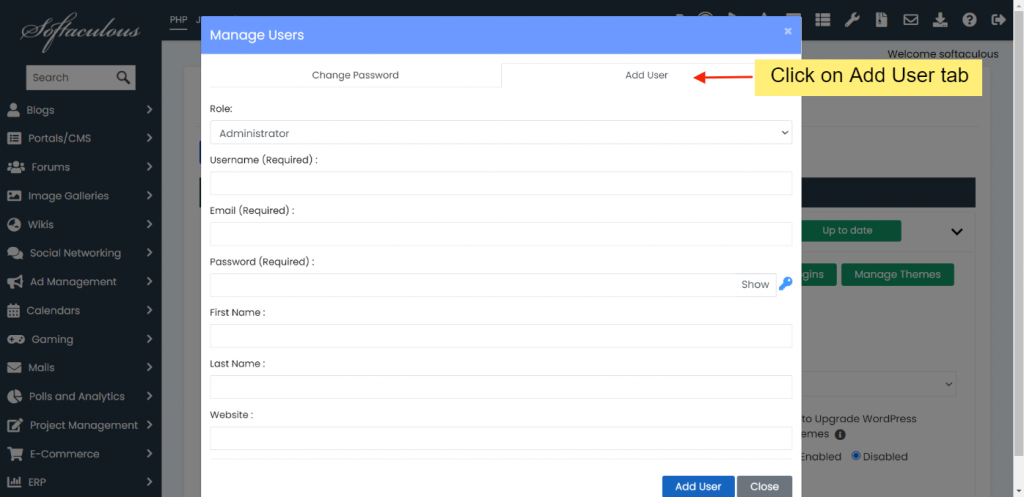This screenshot has height=497, width=1024.
Task: Open all installations list icon in header
Action: coord(822,20)
